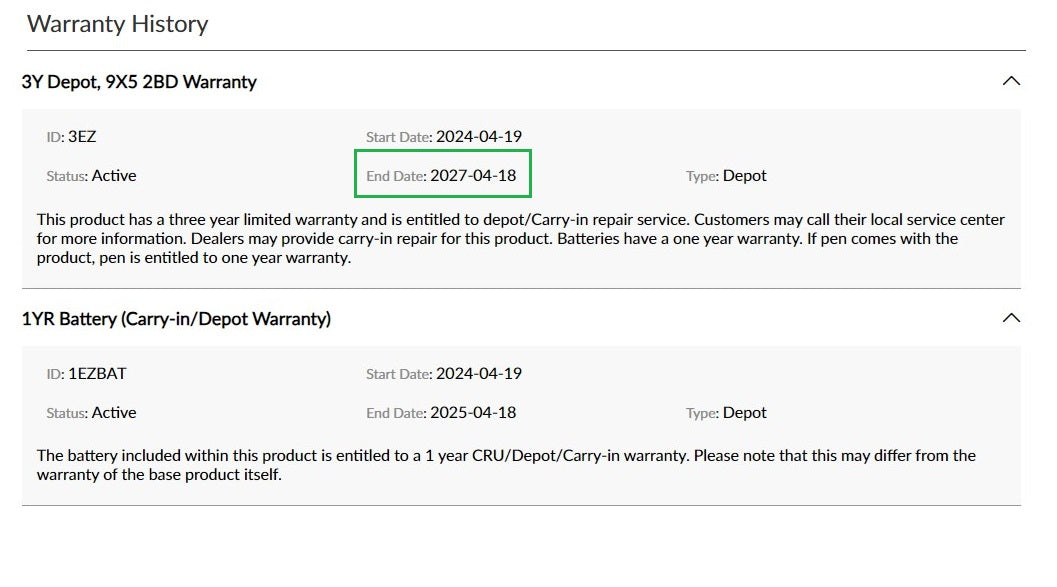Click Active status under ID 1EZBAT

point(114,412)
